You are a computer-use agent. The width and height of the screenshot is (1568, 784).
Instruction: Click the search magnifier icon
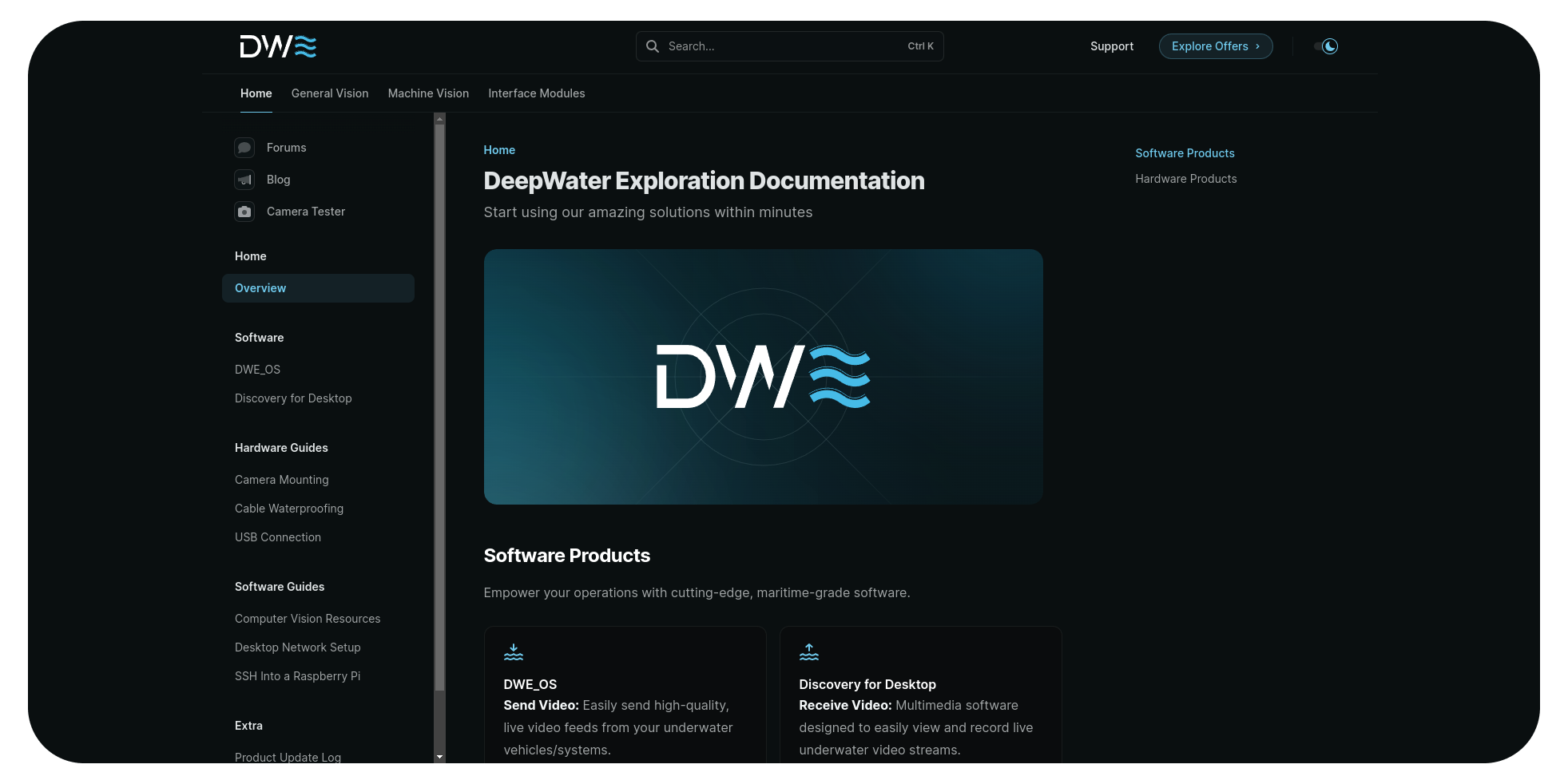(x=653, y=46)
